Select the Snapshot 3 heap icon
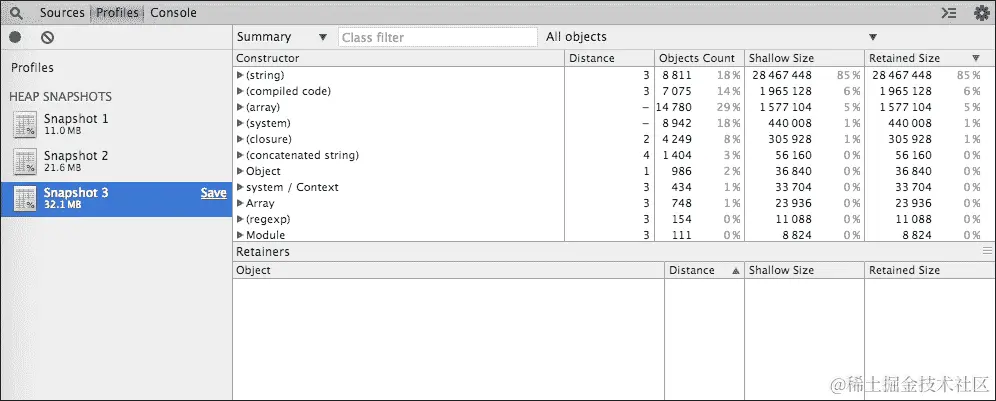This screenshot has width=996, height=401. (25, 198)
